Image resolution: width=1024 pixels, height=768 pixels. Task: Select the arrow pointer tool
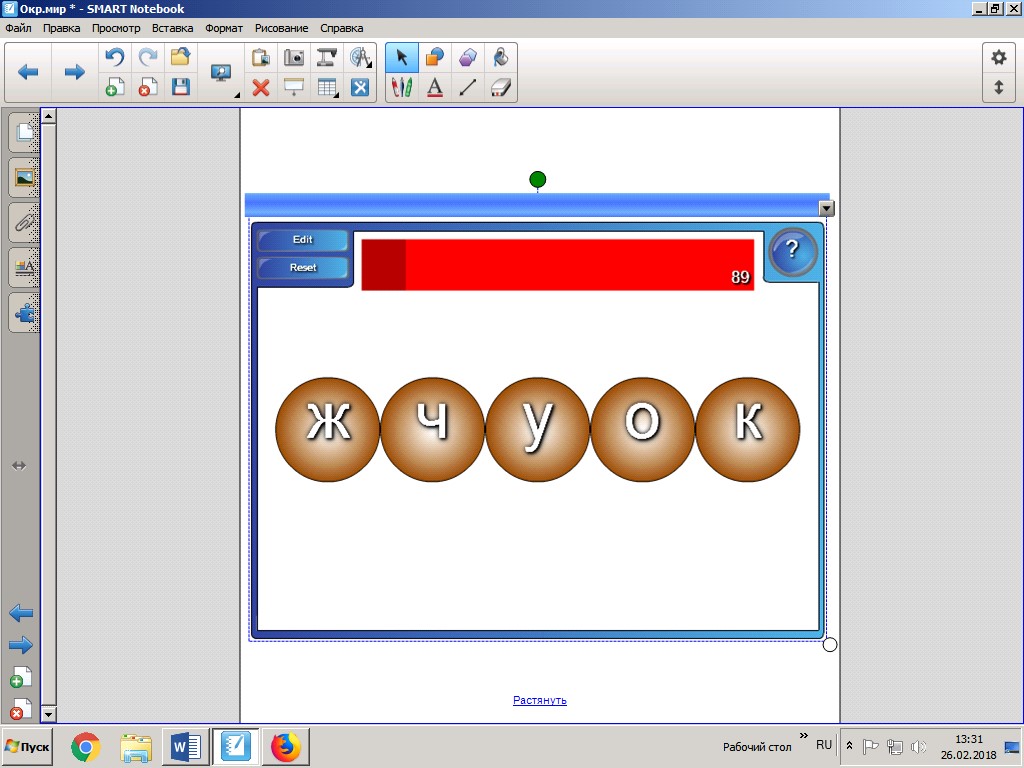click(402, 57)
